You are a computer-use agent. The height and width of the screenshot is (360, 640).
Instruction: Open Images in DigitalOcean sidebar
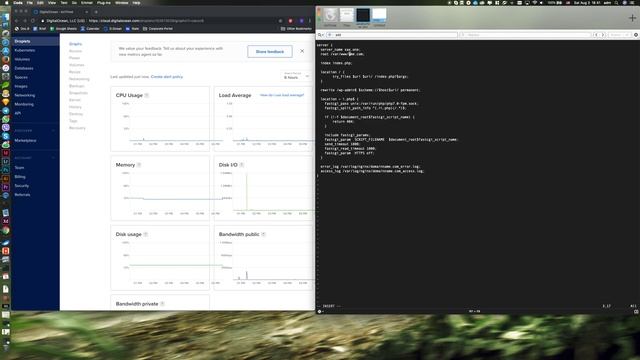(21, 86)
